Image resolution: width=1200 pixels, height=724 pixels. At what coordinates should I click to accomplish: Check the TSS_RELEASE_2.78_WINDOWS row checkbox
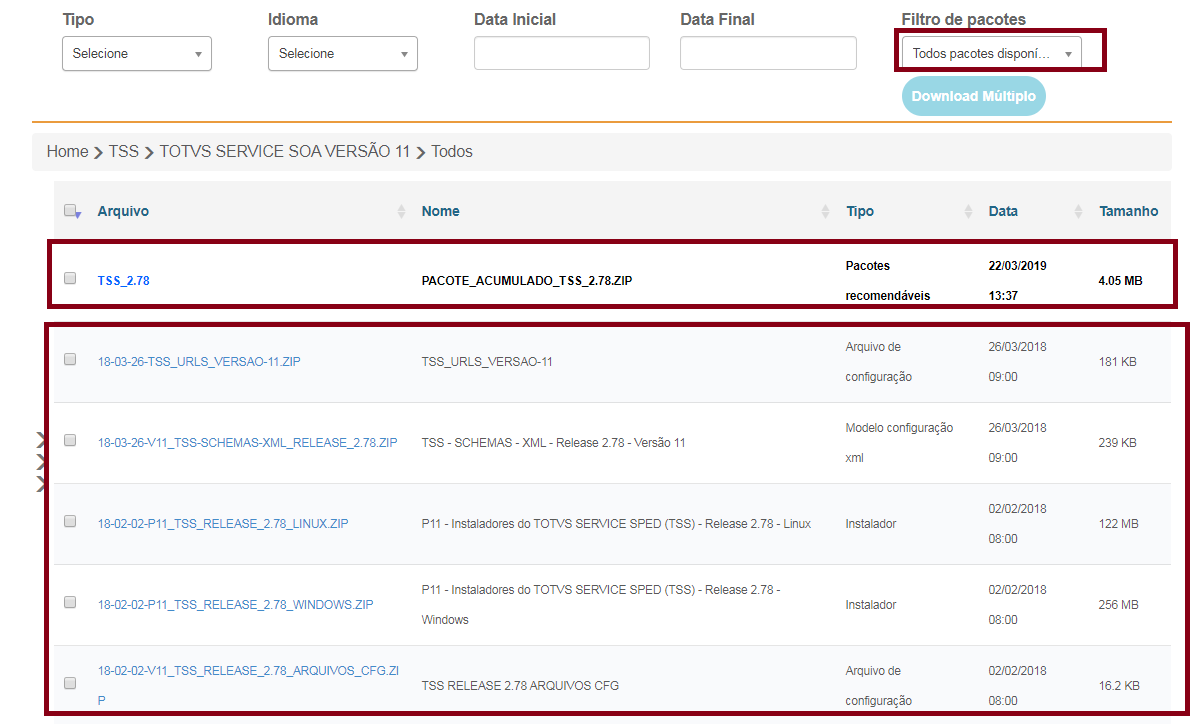[x=70, y=602]
